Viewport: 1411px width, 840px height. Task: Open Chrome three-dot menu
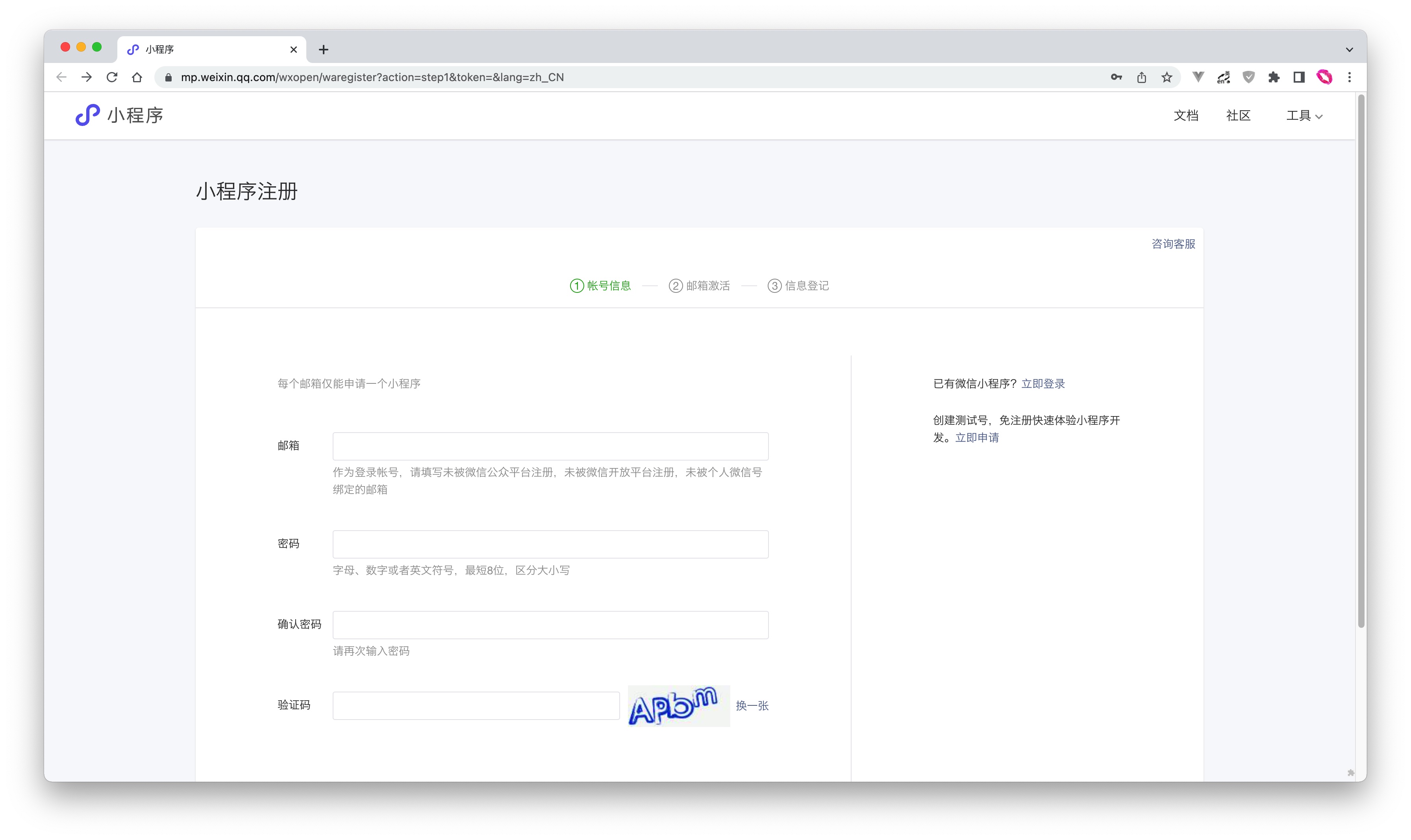click(x=1349, y=77)
